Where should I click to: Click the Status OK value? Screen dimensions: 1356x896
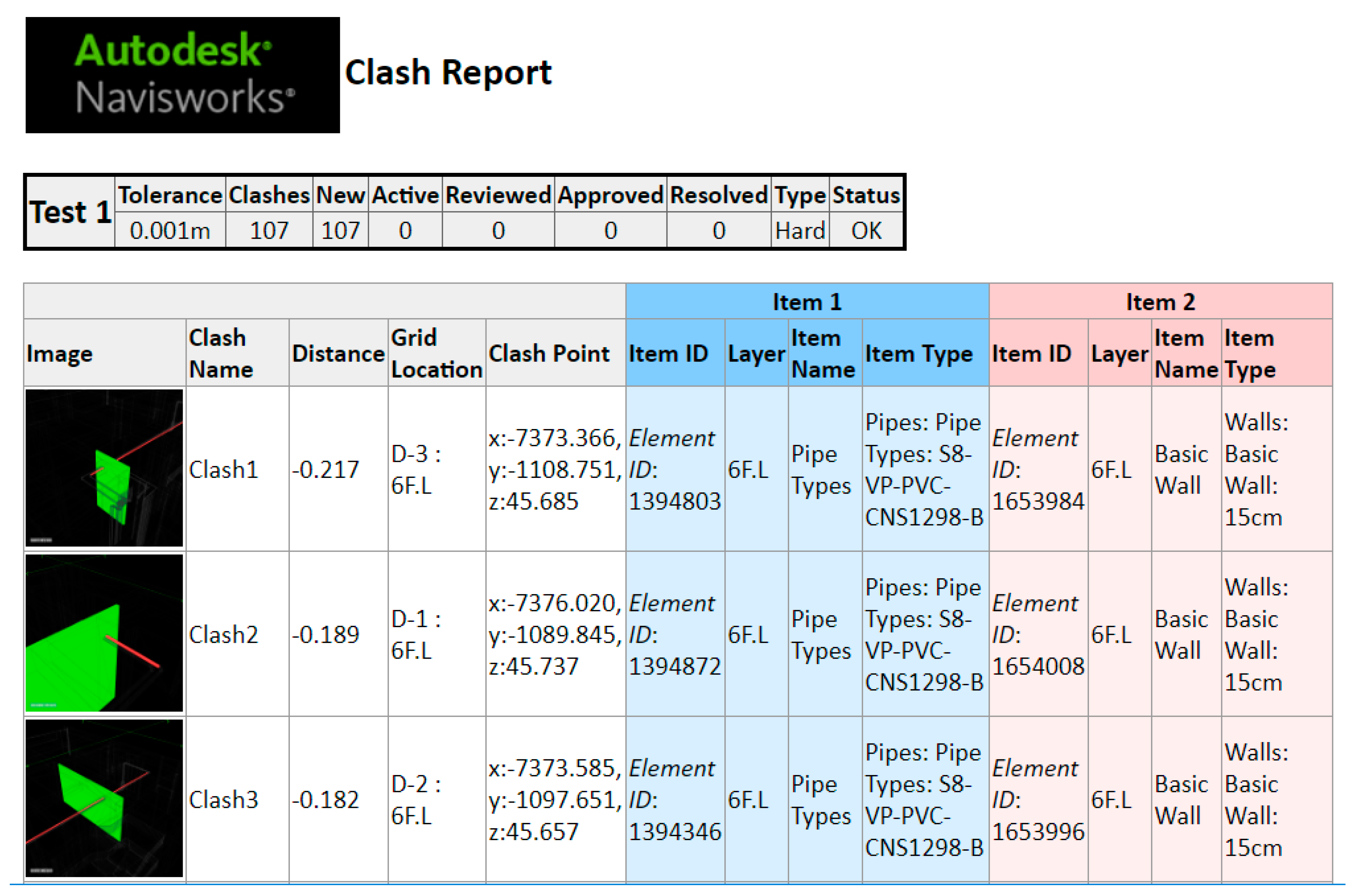point(866,231)
